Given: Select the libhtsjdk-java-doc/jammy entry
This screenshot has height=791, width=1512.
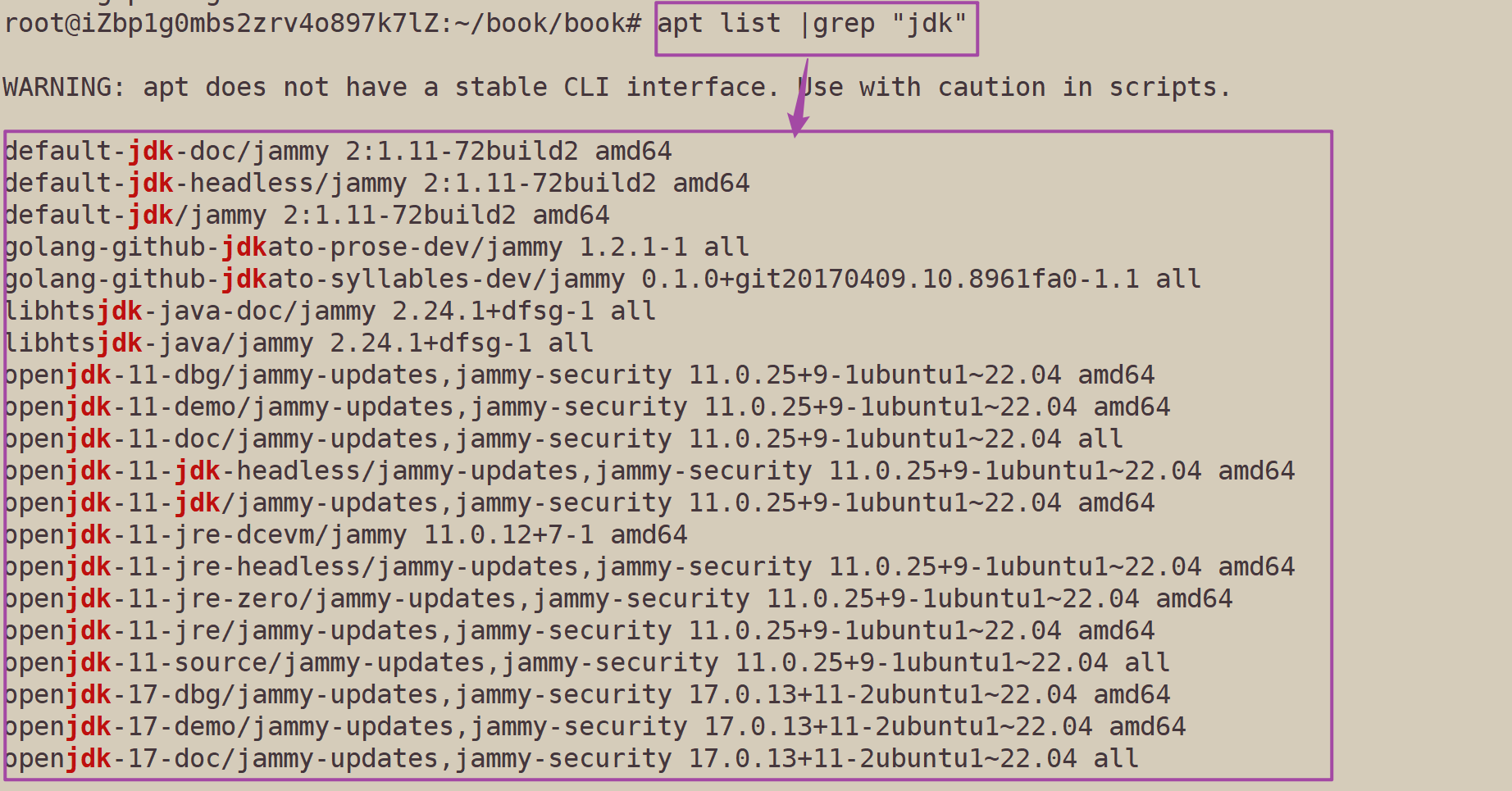Looking at the screenshot, I should pos(330,311).
